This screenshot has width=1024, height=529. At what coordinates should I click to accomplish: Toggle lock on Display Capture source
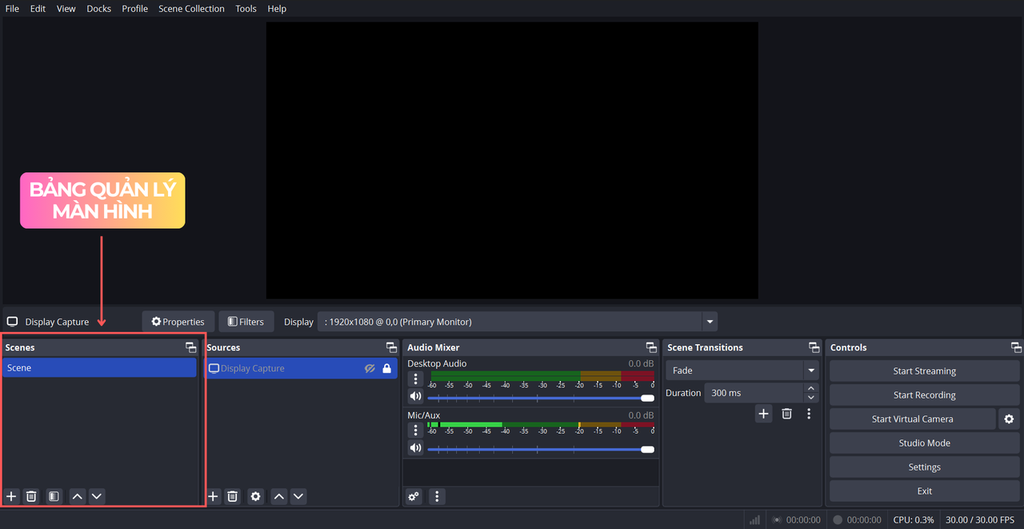(x=387, y=368)
